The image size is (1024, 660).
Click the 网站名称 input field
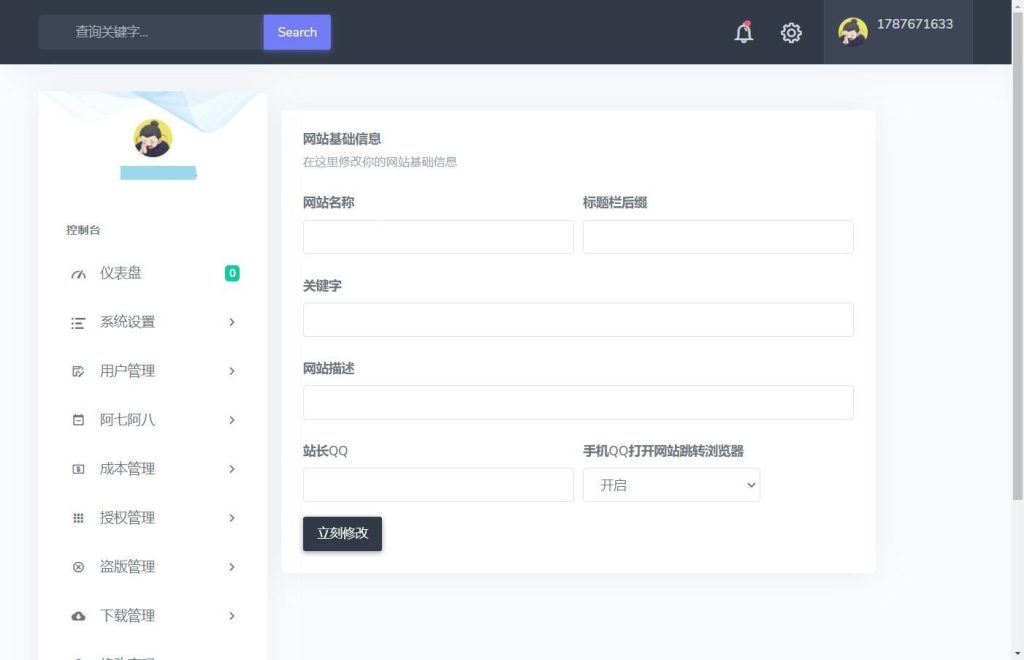click(x=437, y=237)
